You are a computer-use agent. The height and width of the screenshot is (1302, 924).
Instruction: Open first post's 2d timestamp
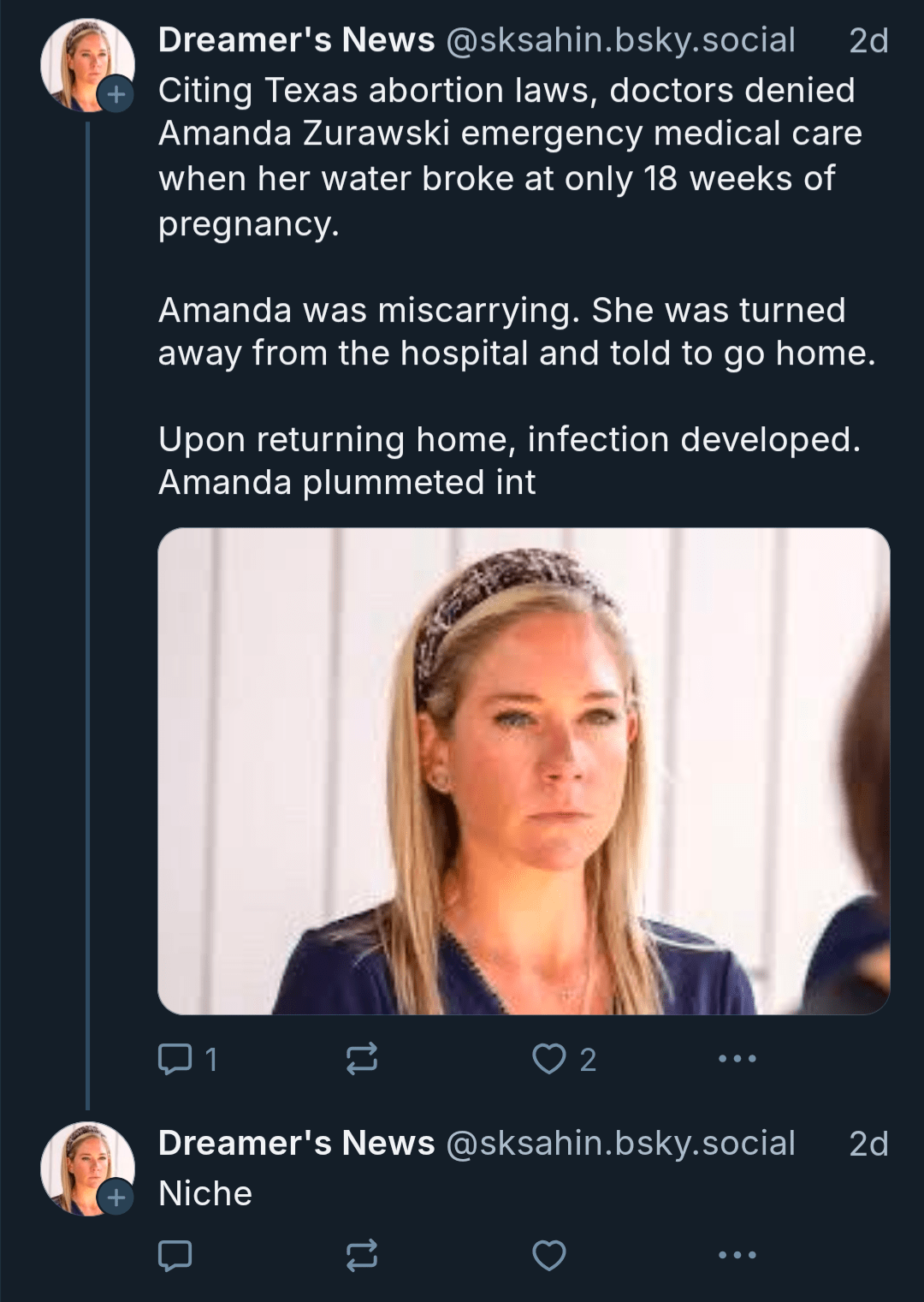point(868,40)
